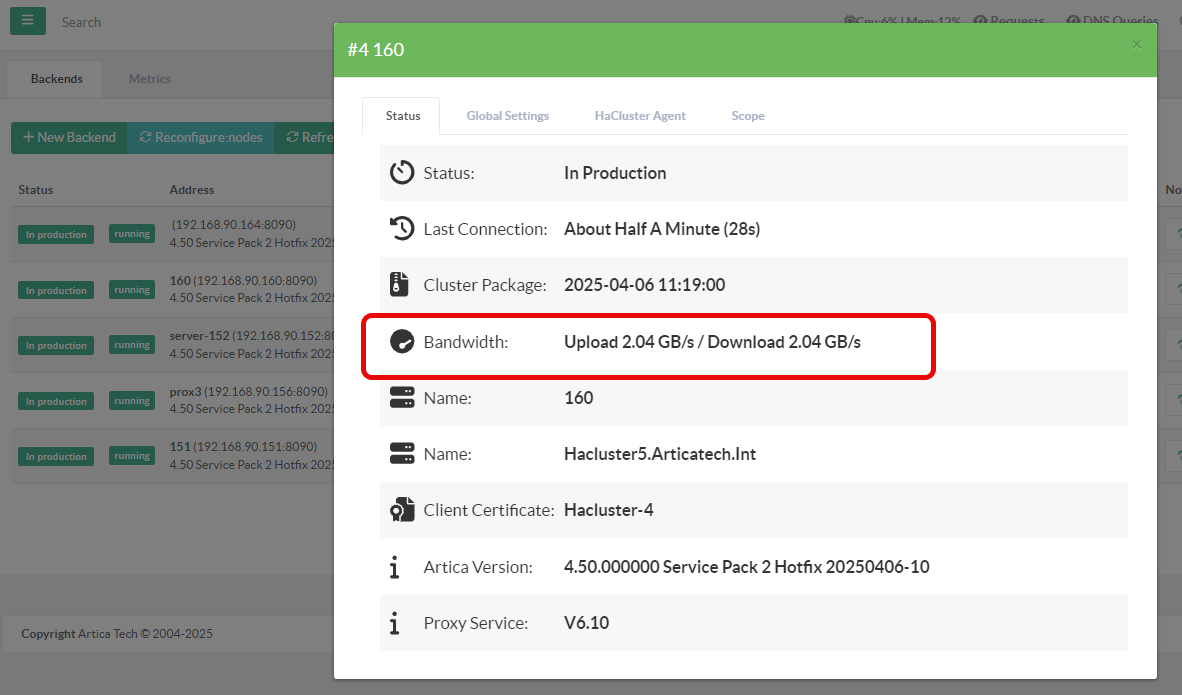Click the New Backend button
The image size is (1182, 695).
click(69, 138)
